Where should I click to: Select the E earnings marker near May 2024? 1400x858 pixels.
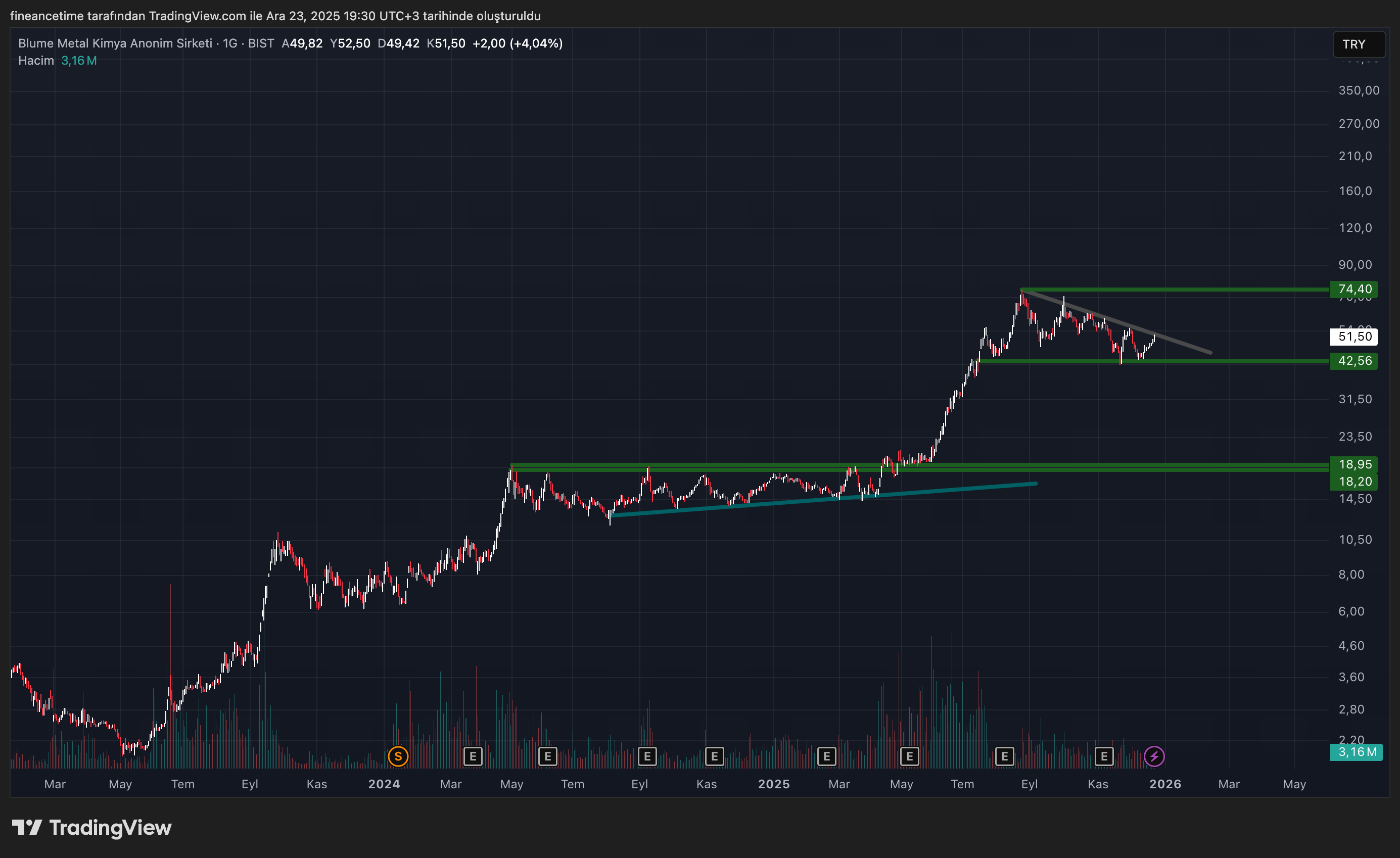pyautogui.click(x=548, y=756)
